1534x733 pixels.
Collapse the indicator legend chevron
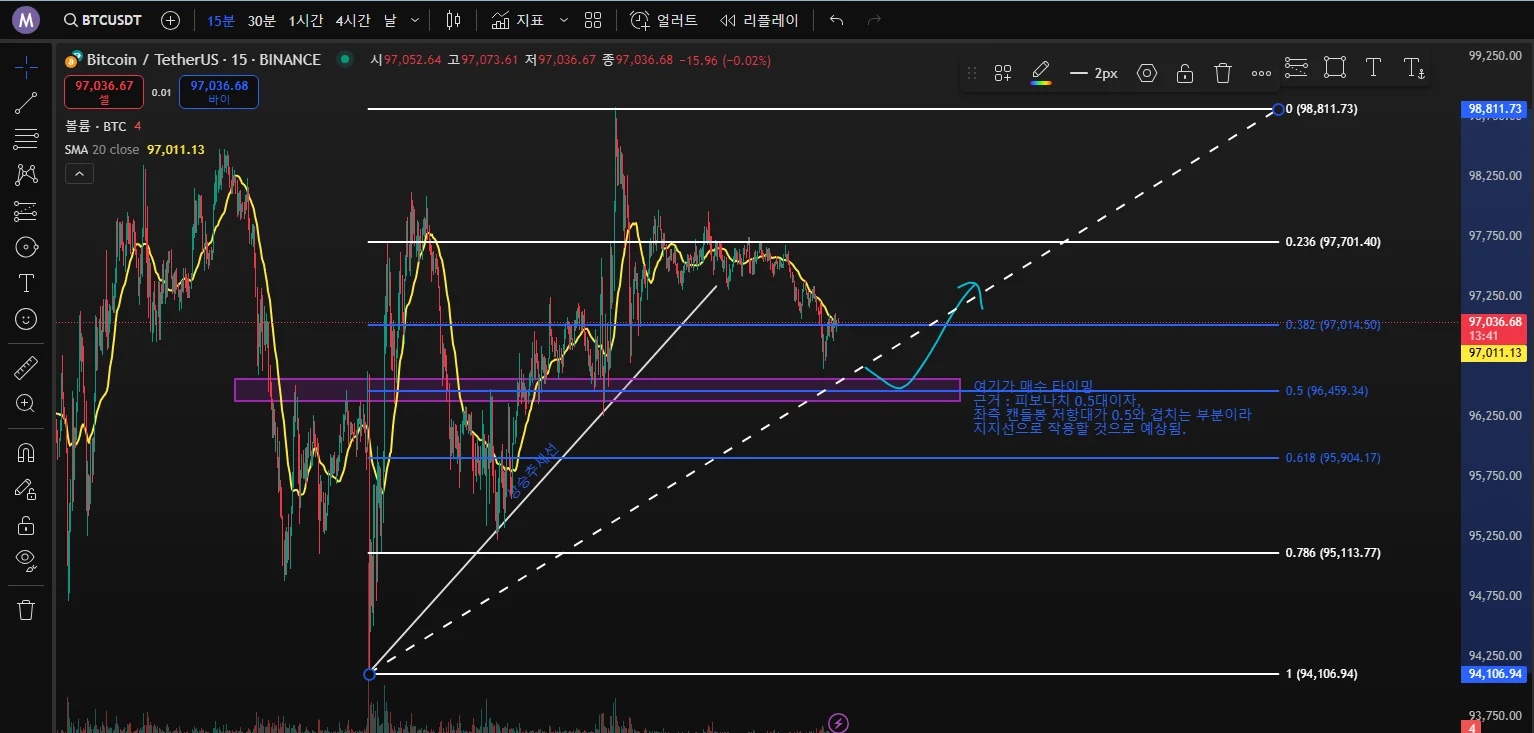coord(78,174)
